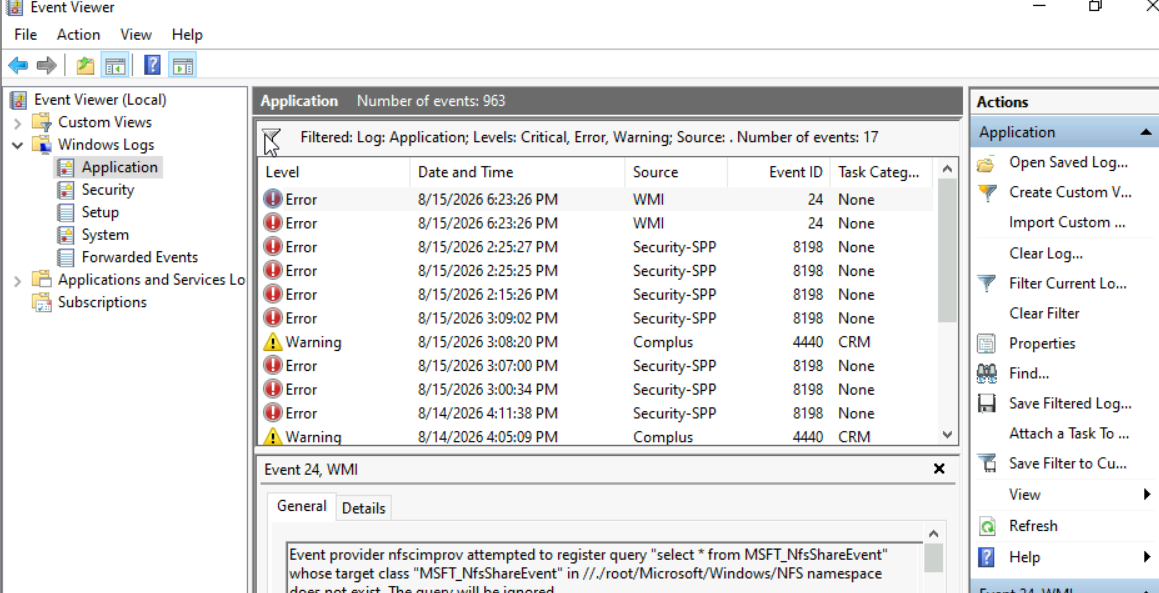The height and width of the screenshot is (593, 1159).
Task: Collapse the Application section in Actions pane
Action: [x=1146, y=132]
